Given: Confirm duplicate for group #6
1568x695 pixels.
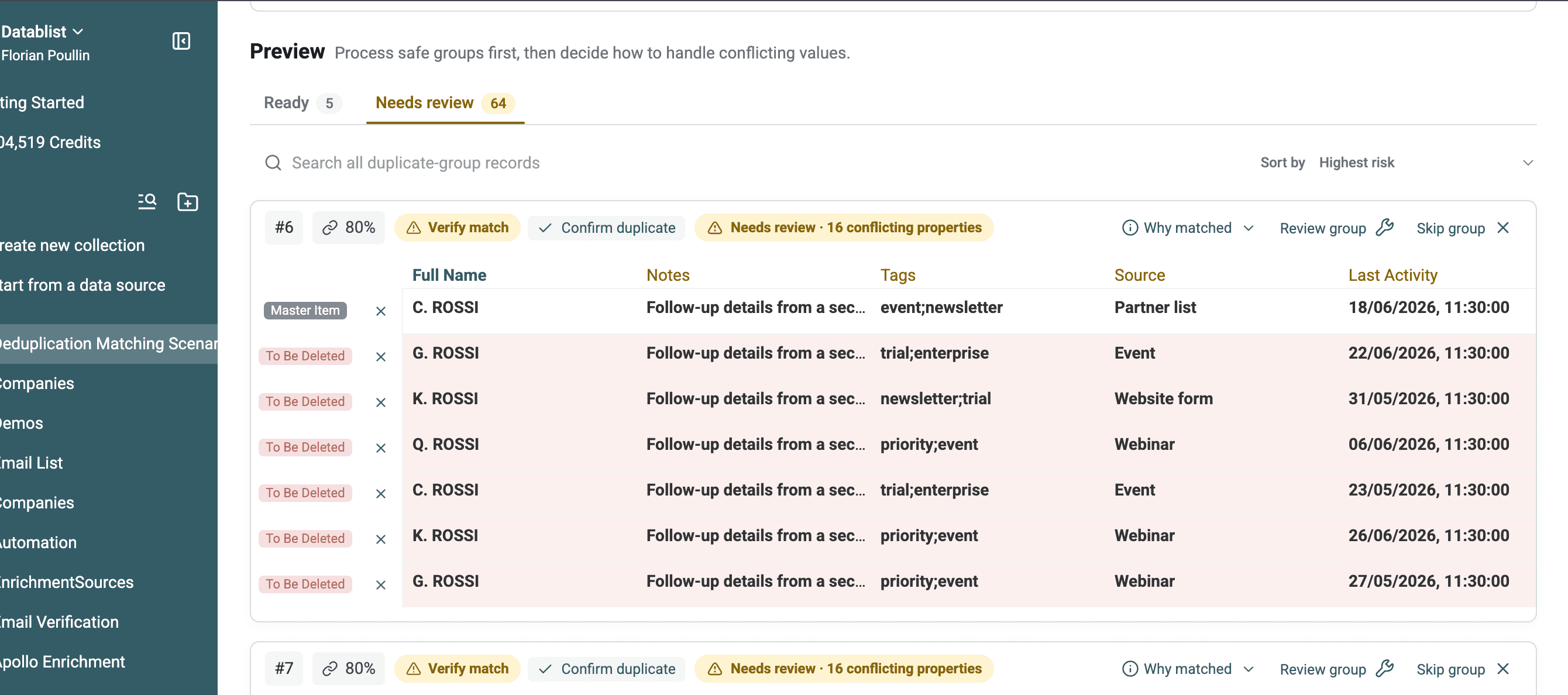Looking at the screenshot, I should [607, 228].
